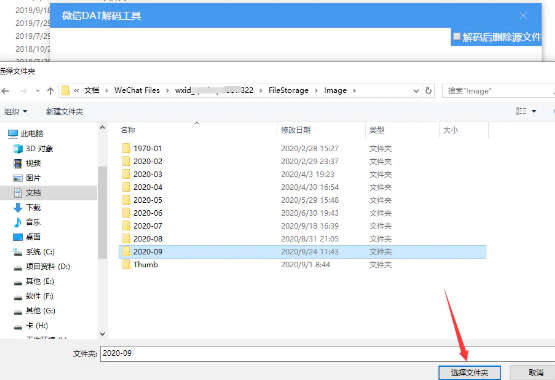The width and height of the screenshot is (555, 380).
Task: Select 图片 in navigation pane
Action: pos(27,178)
